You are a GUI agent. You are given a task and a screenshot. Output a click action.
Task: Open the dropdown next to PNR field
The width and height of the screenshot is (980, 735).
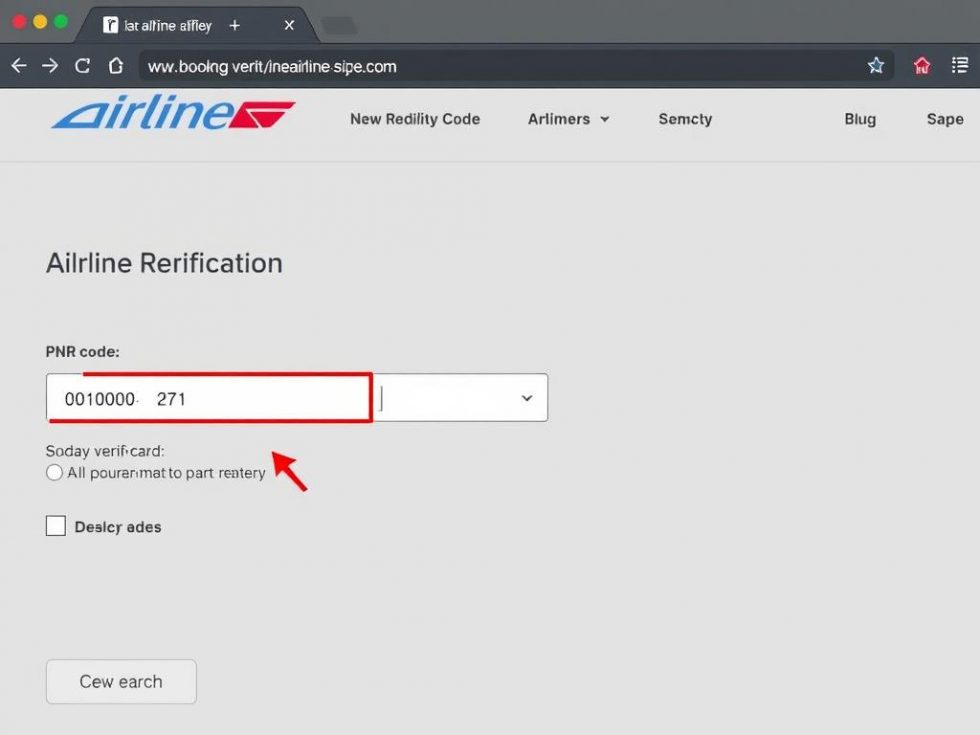pyautogui.click(x=527, y=398)
